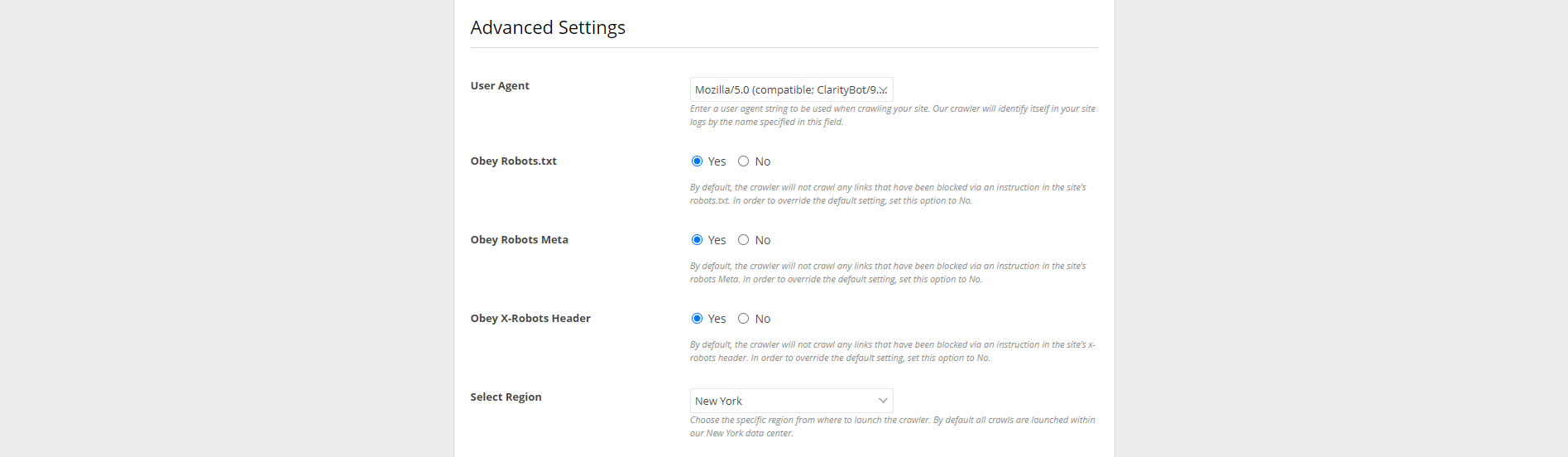Choose No for Obey Robots Meta
Screen dimensions: 1568x457
pyautogui.click(x=744, y=240)
